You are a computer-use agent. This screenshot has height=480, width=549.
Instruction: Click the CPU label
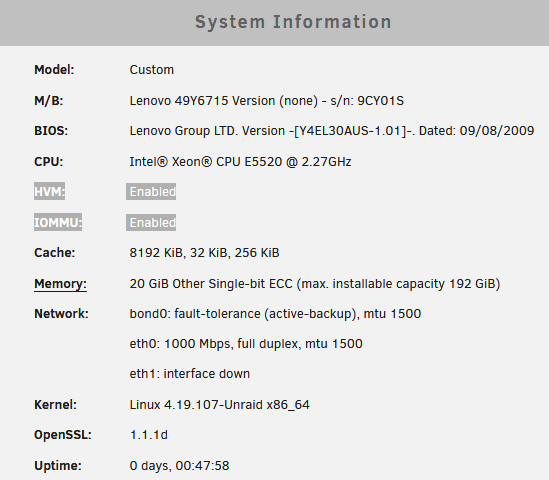49,162
